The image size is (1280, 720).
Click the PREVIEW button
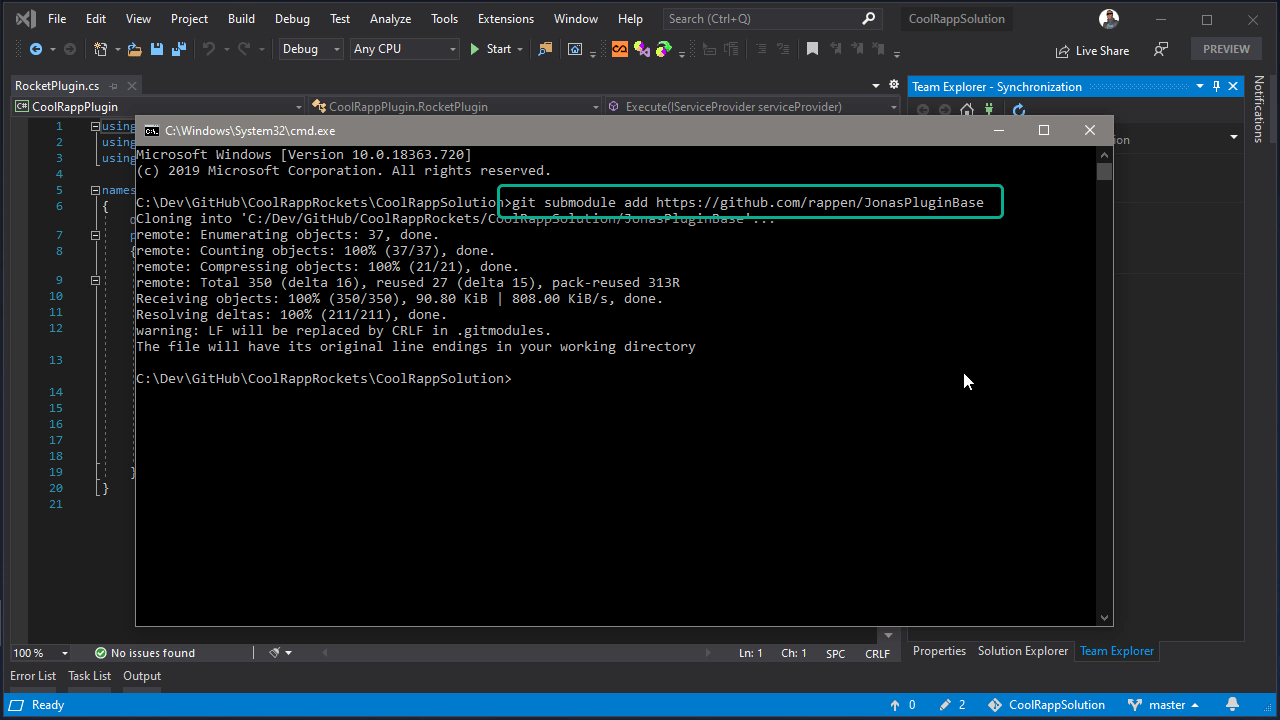point(1226,48)
